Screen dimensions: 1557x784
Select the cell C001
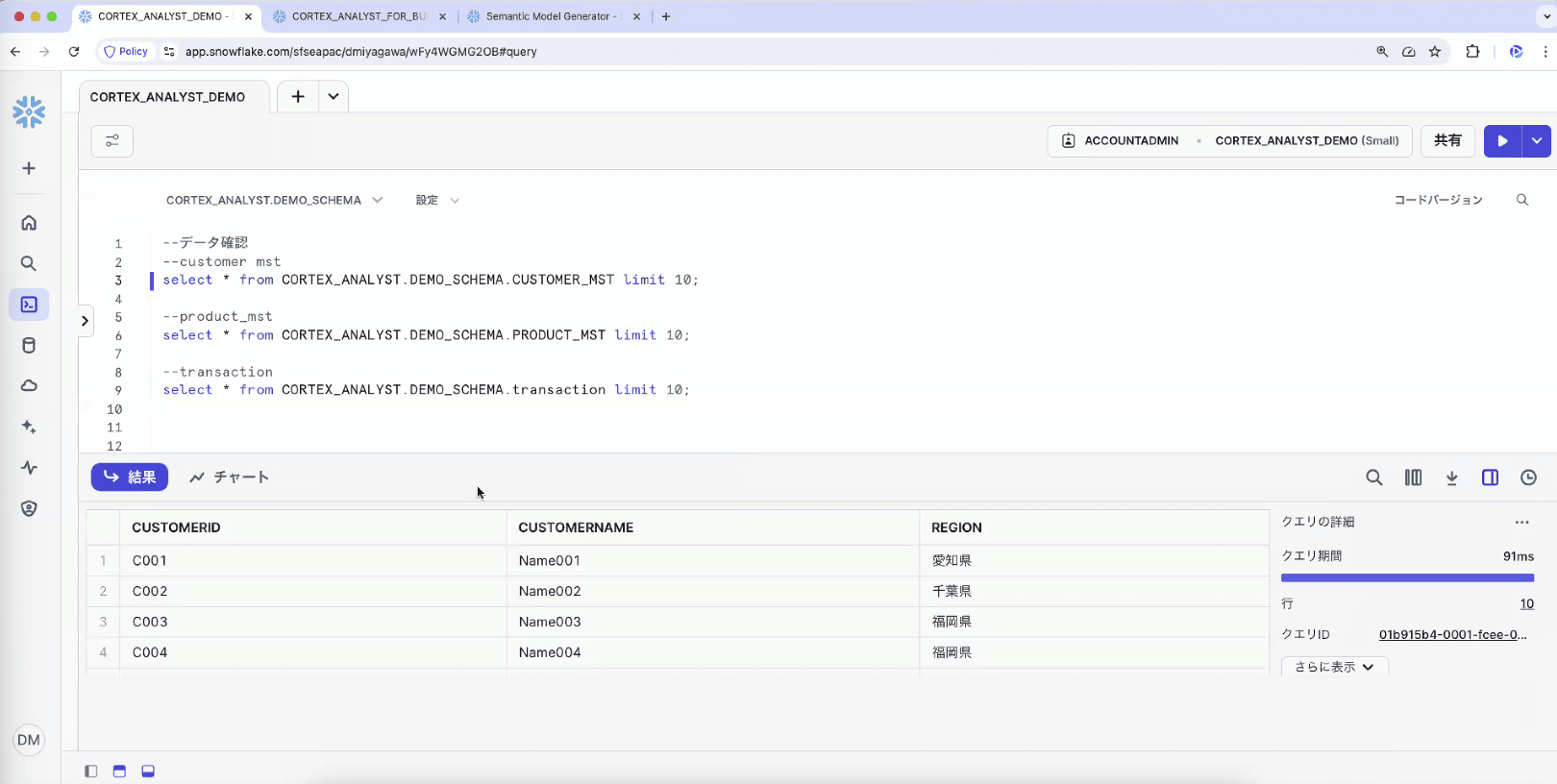(312, 560)
